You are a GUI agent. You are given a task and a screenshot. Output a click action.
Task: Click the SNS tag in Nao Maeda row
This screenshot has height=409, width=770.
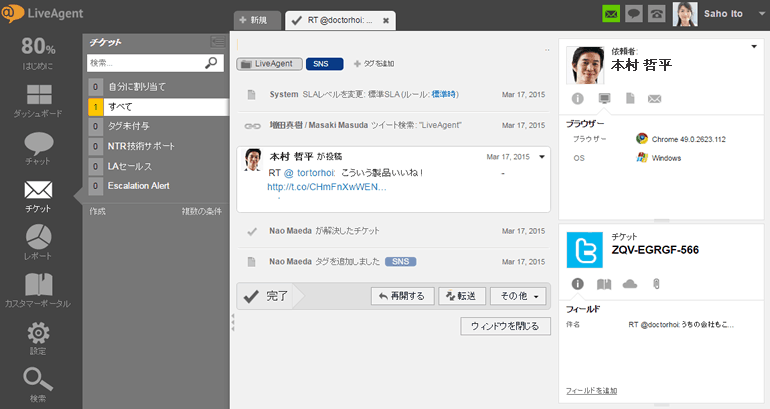(400, 262)
